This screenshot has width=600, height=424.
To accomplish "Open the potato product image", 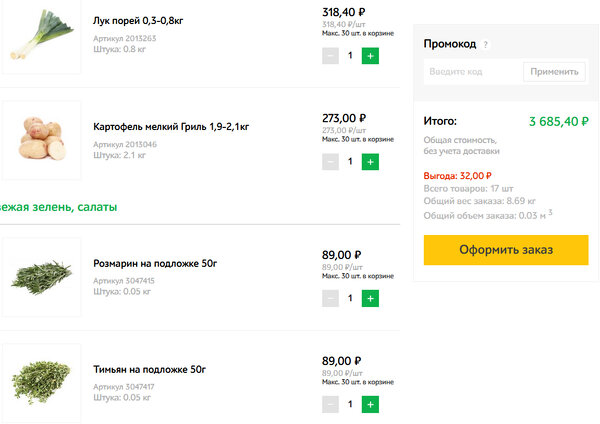I will (x=40, y=140).
